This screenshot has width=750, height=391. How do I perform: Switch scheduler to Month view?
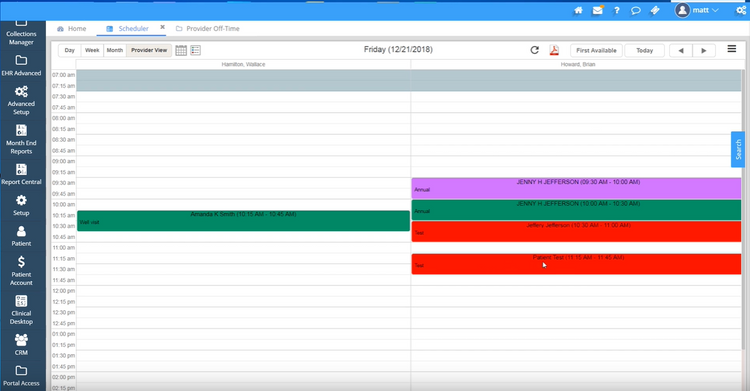(x=115, y=50)
